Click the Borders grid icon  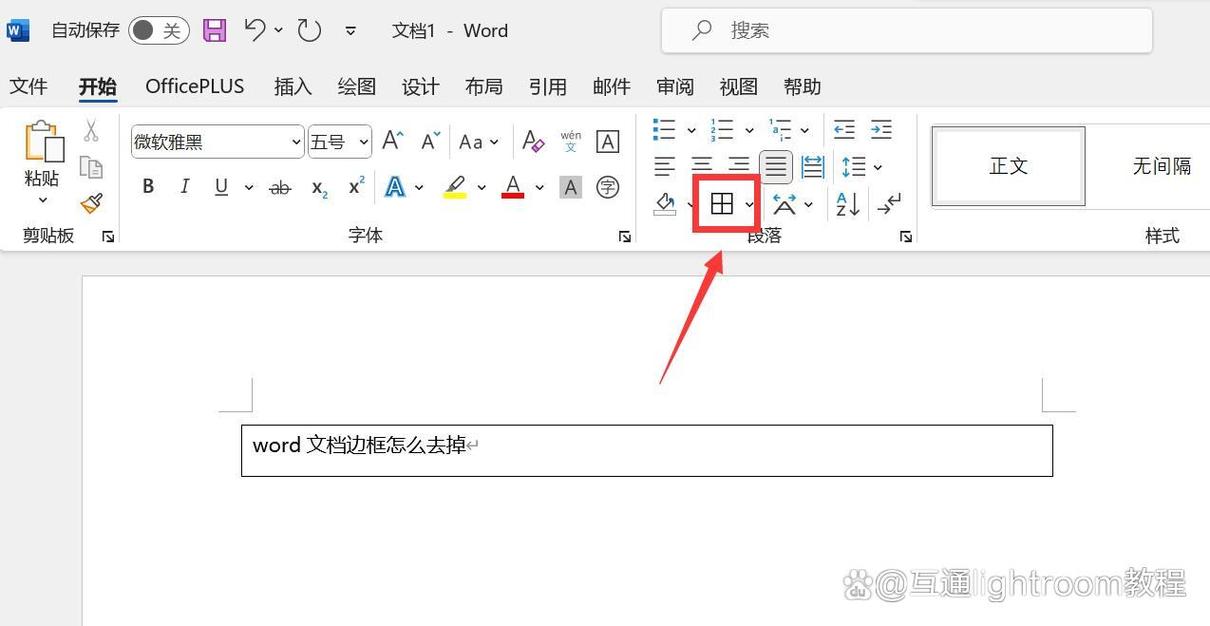click(x=721, y=205)
